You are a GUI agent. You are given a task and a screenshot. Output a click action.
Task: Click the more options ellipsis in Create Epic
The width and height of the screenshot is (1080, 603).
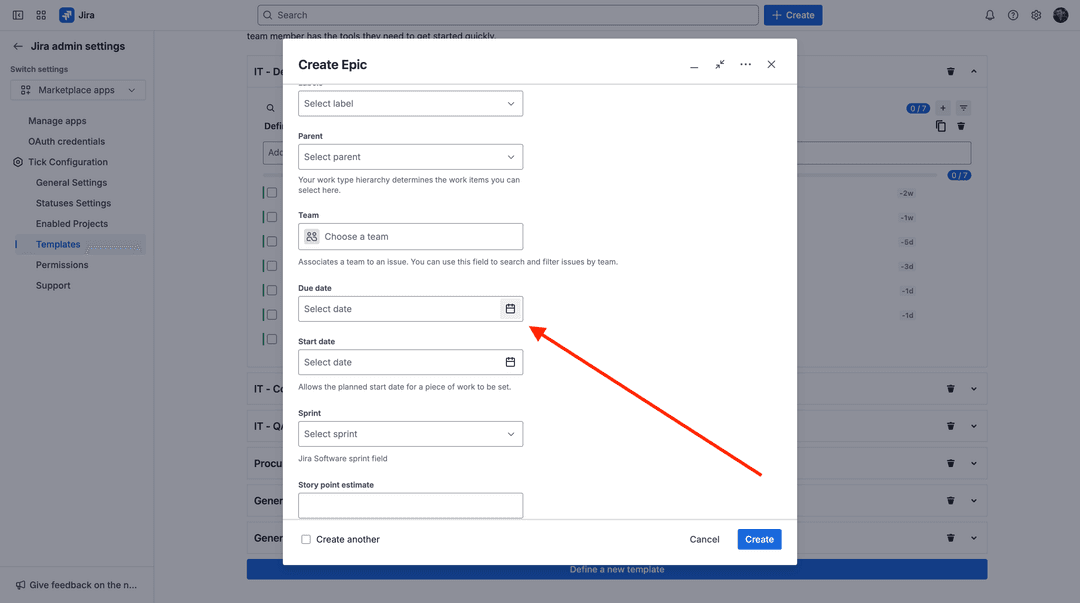coord(745,63)
